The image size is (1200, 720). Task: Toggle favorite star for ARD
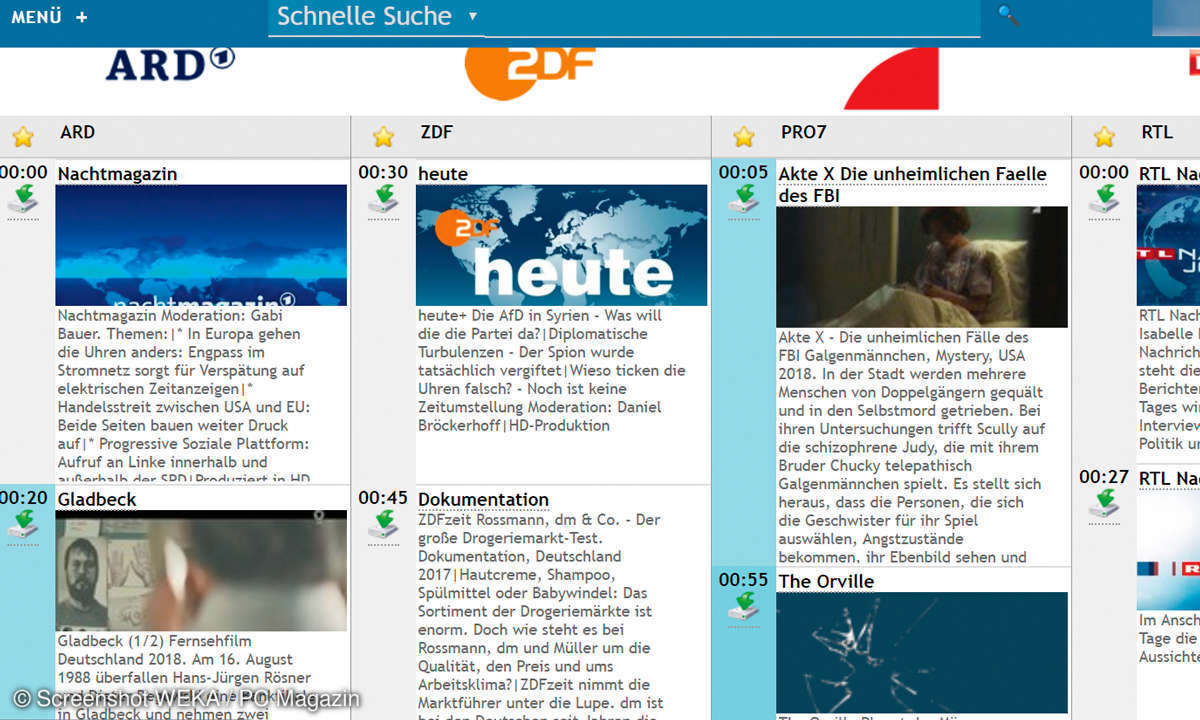point(23,137)
